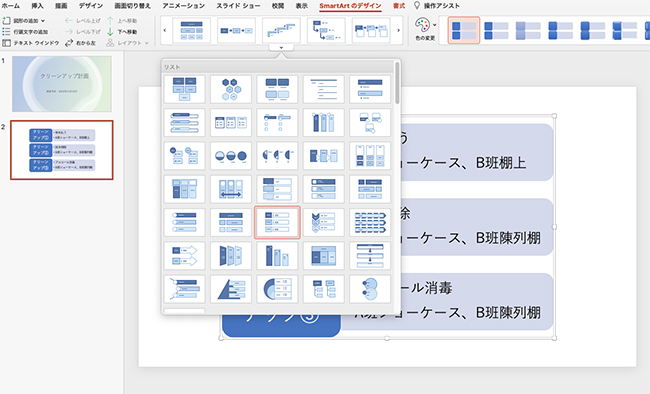This screenshot has width=650, height=394.
Task: Show next layouts with the right arrow
Action: [399, 30]
